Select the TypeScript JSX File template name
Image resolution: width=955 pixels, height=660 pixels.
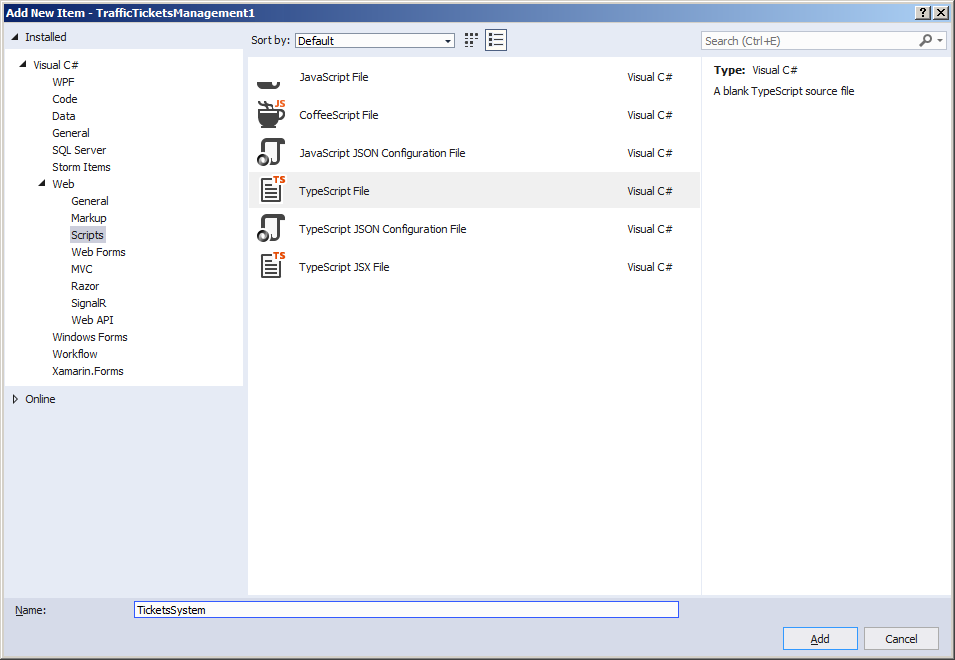click(344, 267)
